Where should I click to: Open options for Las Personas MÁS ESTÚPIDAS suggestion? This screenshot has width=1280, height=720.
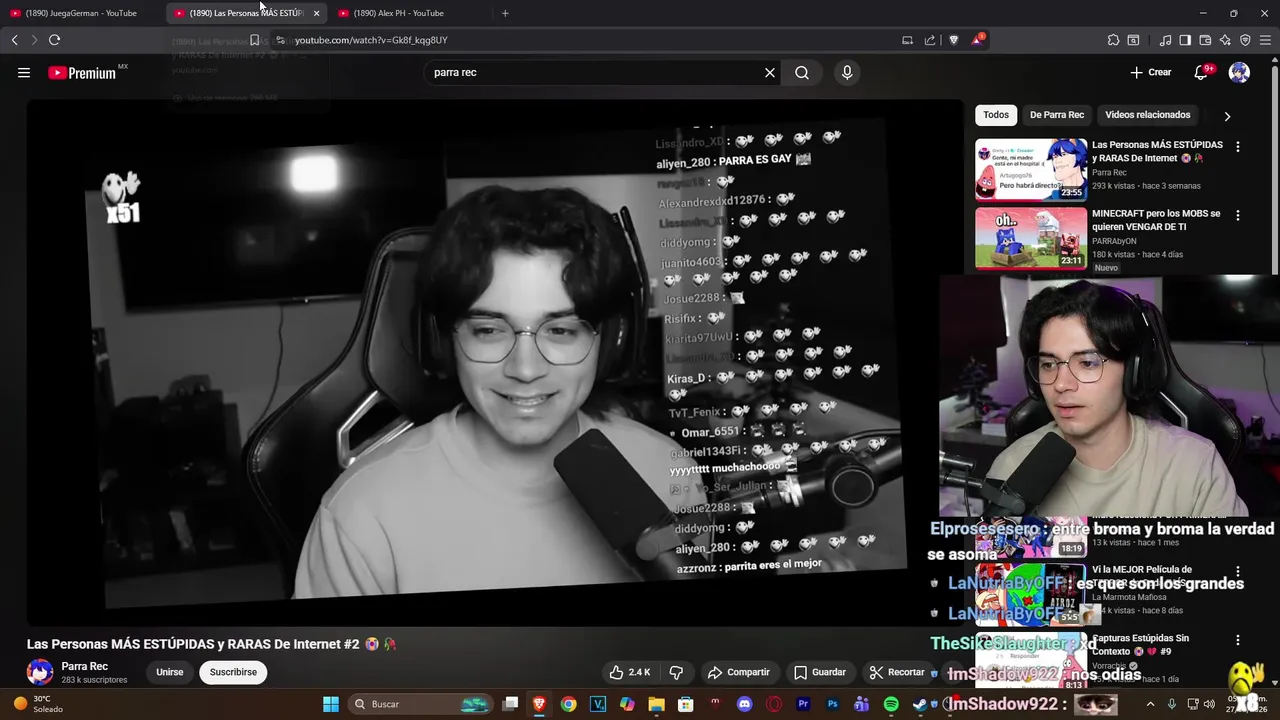1238,147
